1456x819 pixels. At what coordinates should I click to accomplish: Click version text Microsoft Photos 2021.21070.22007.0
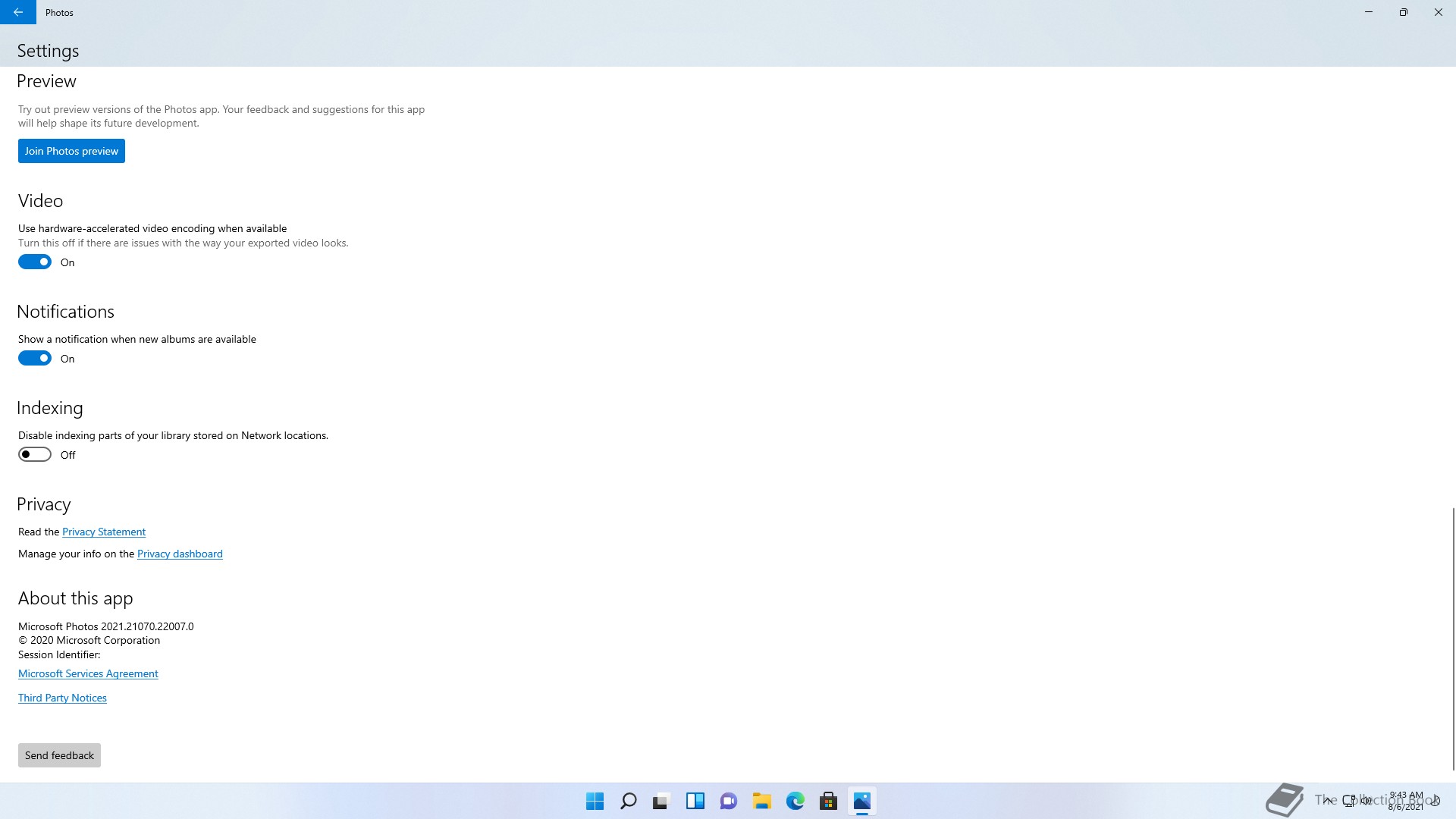click(106, 626)
